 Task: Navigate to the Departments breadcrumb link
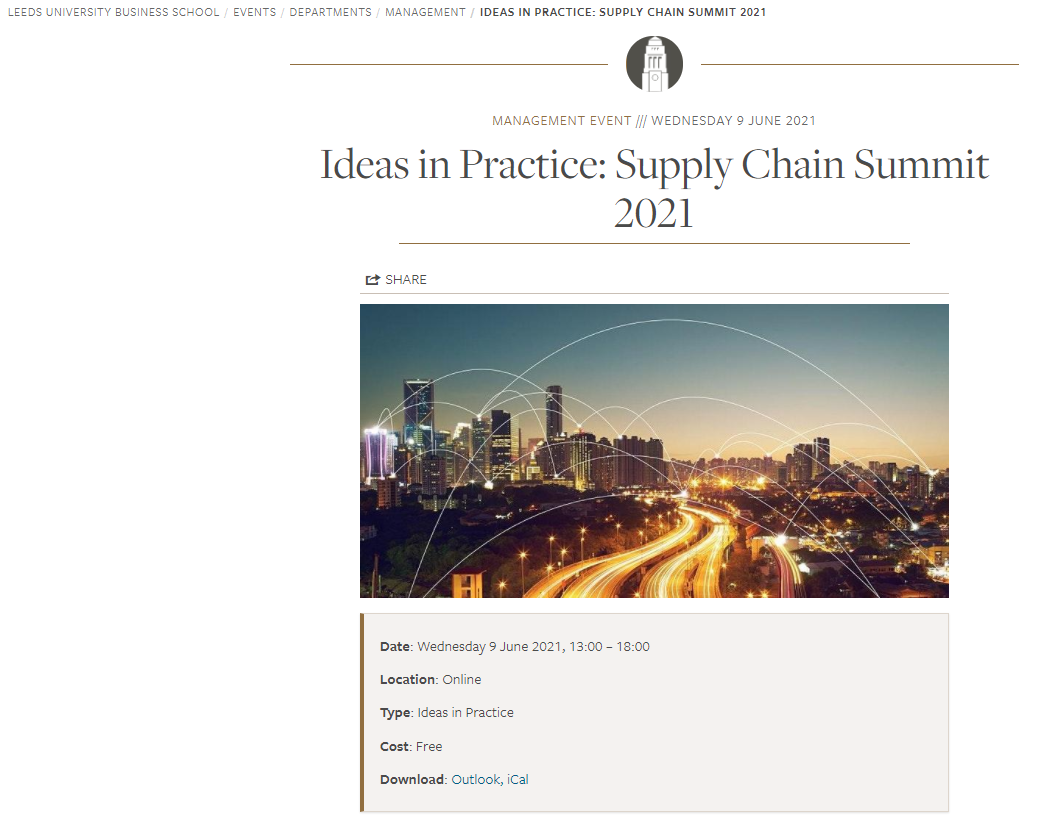pyautogui.click(x=330, y=12)
